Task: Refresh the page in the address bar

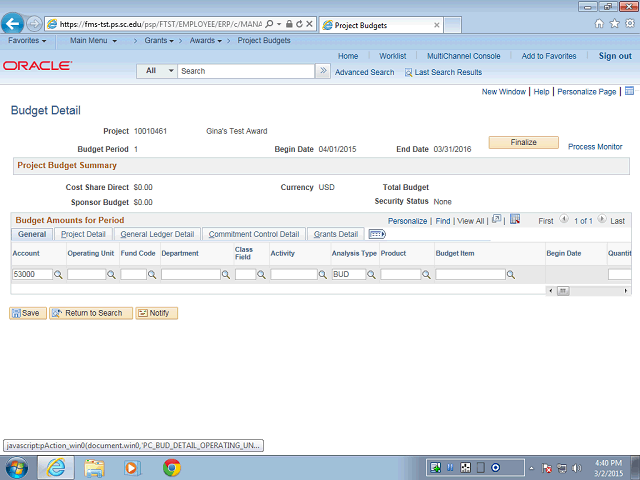Action: coord(299,24)
